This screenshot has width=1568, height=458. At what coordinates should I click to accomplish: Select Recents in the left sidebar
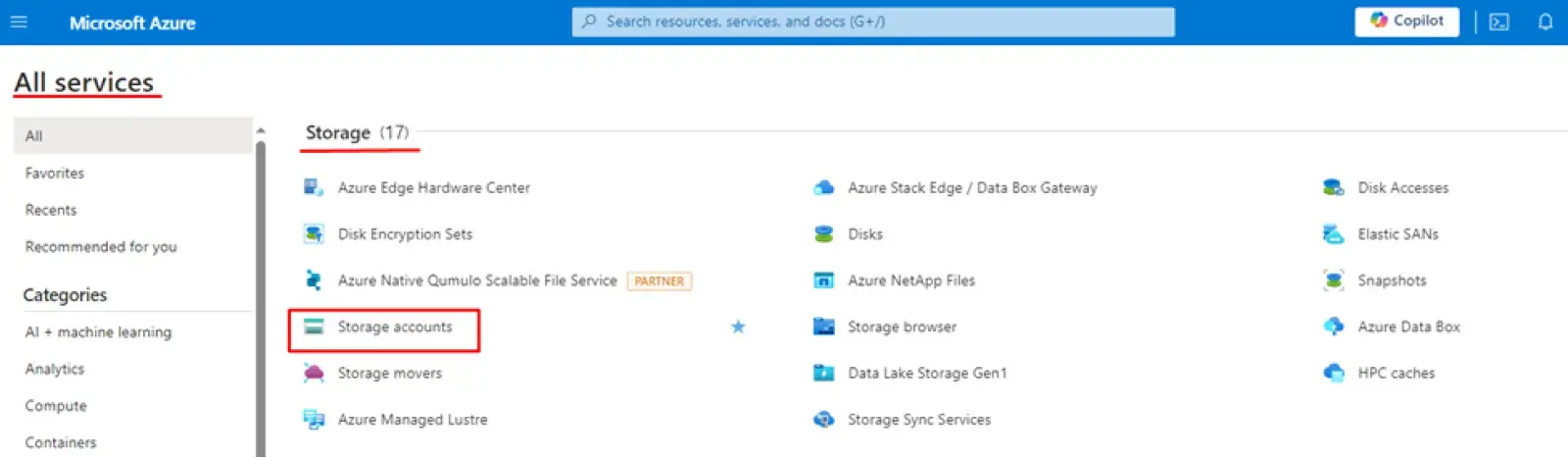pos(51,210)
